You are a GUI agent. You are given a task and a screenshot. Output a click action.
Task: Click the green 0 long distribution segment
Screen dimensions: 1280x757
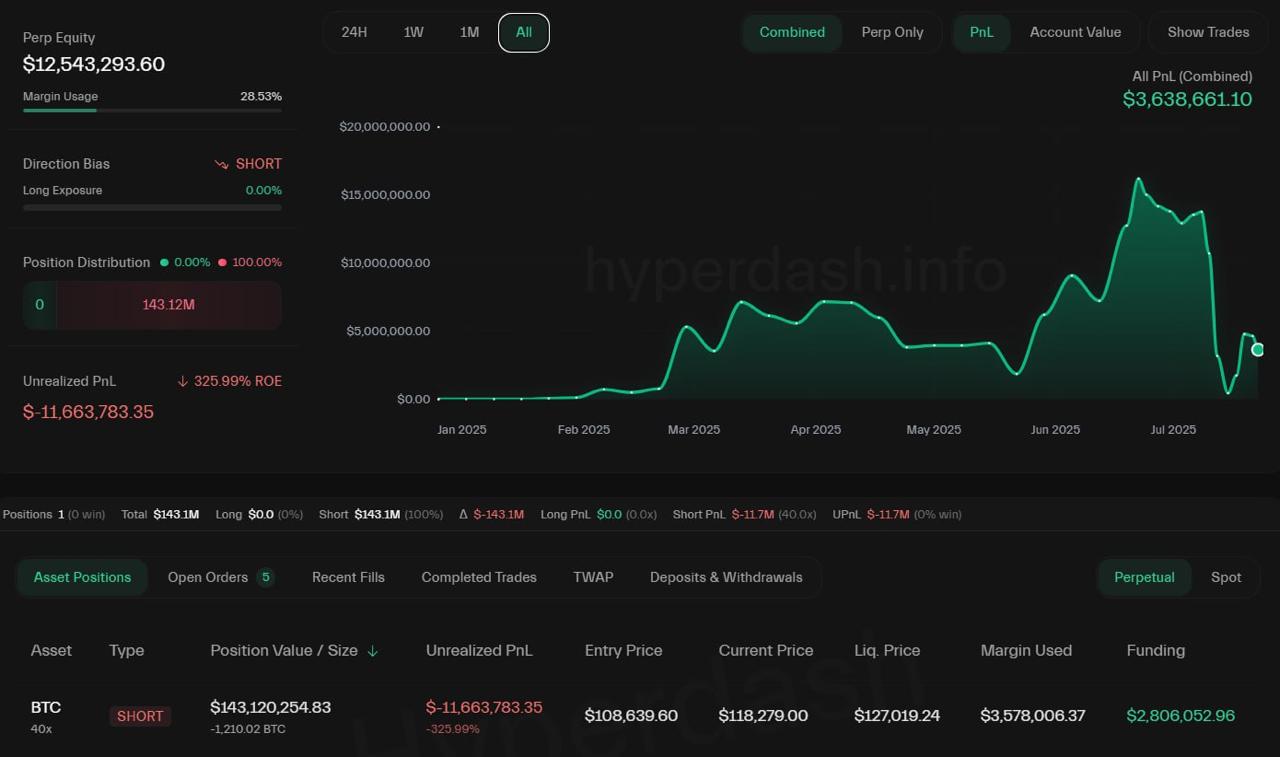click(40, 305)
